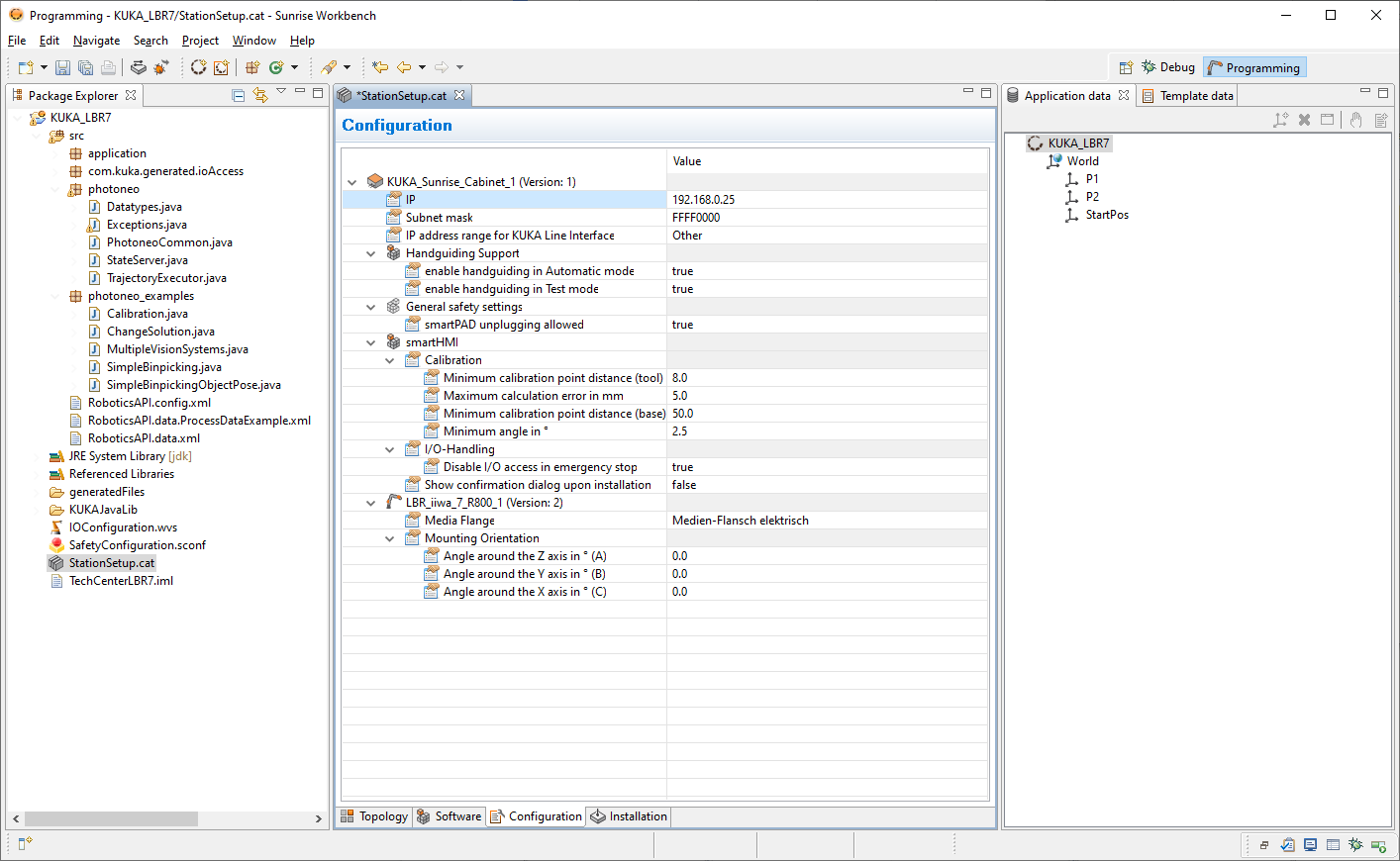Collapse the smartHMI configuration node
This screenshot has width=1400, height=861.
(371, 342)
